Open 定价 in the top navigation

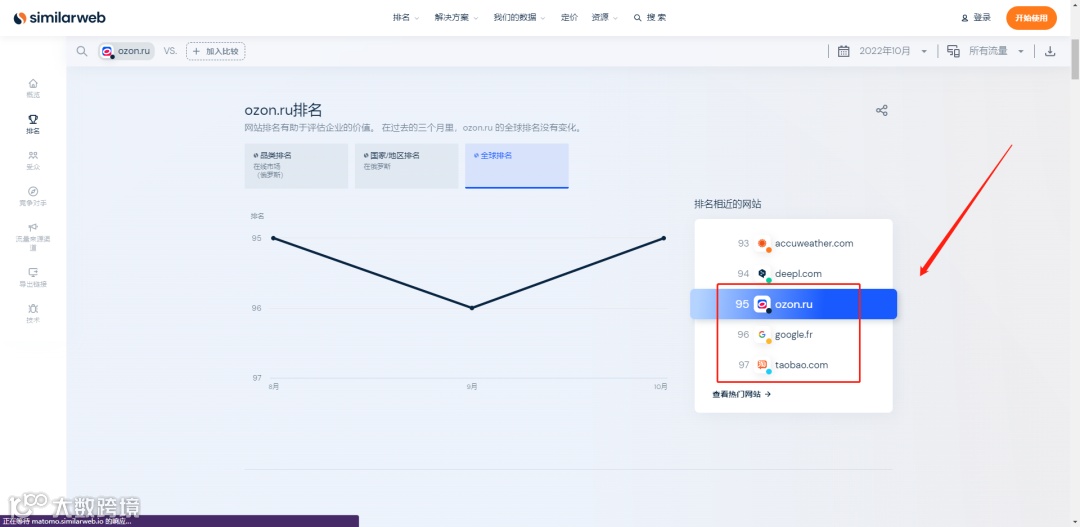coord(569,18)
